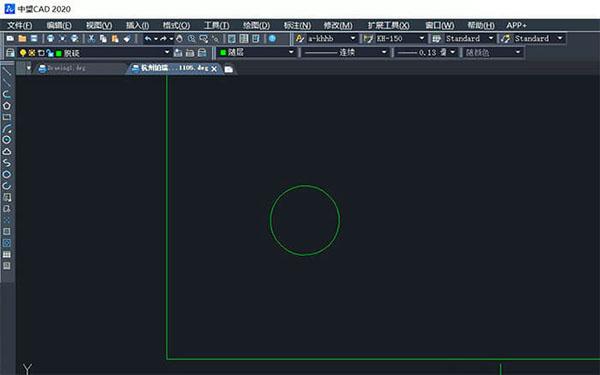Open the Layer Properties Manager icon

coord(10,52)
